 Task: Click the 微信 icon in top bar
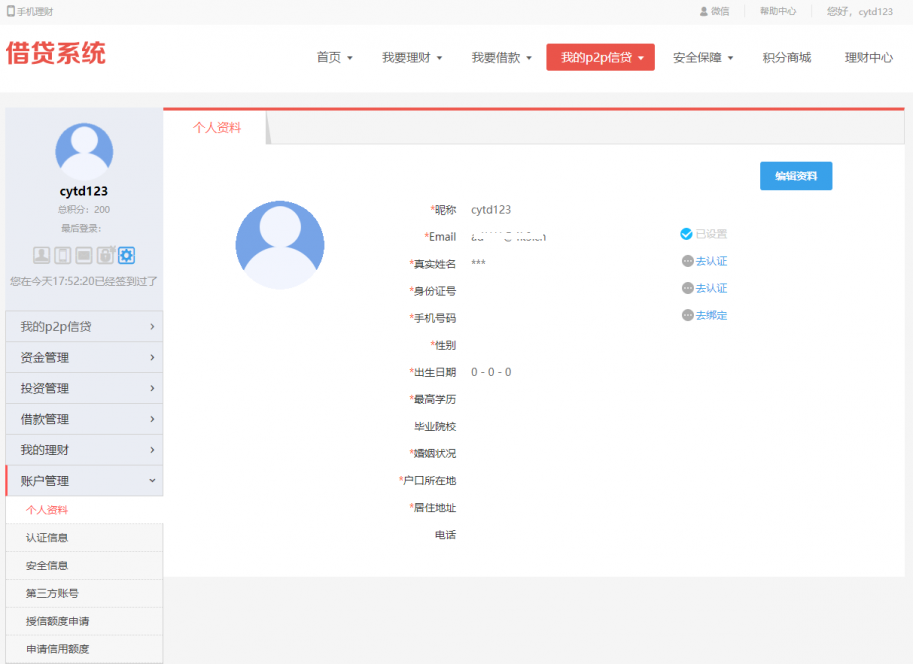(704, 11)
